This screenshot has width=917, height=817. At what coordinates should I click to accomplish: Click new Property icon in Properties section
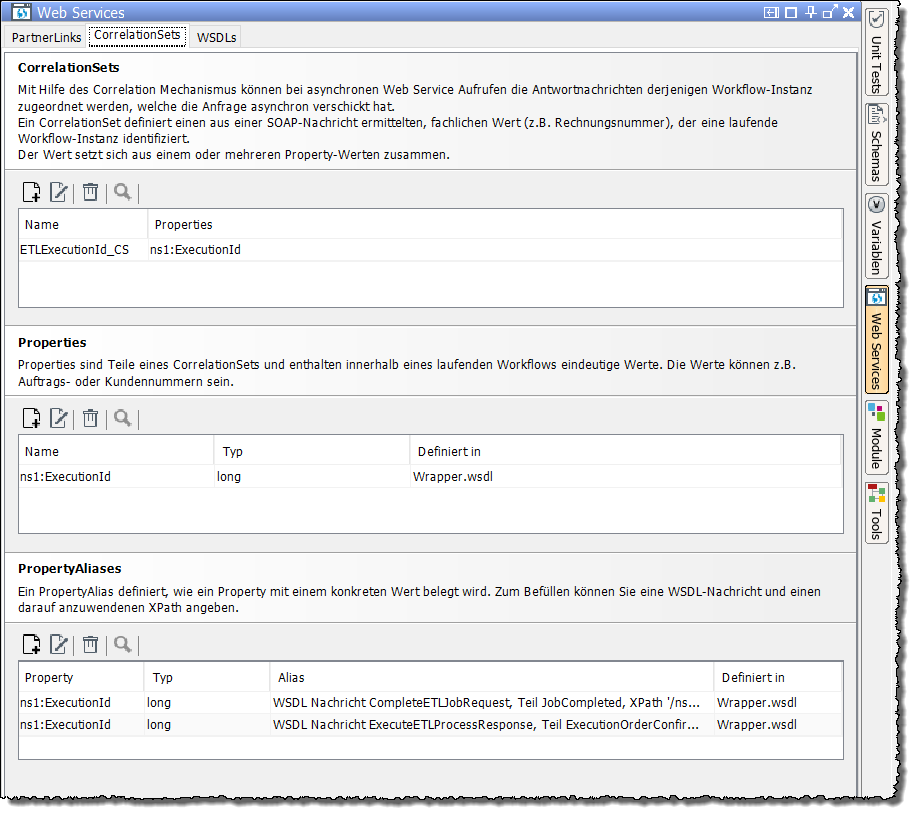[x=31, y=418]
